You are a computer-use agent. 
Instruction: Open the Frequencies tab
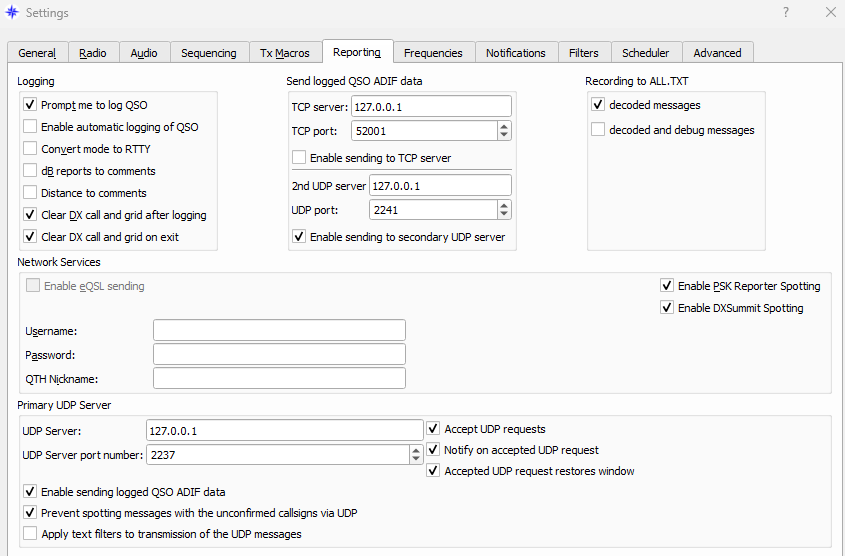click(433, 53)
